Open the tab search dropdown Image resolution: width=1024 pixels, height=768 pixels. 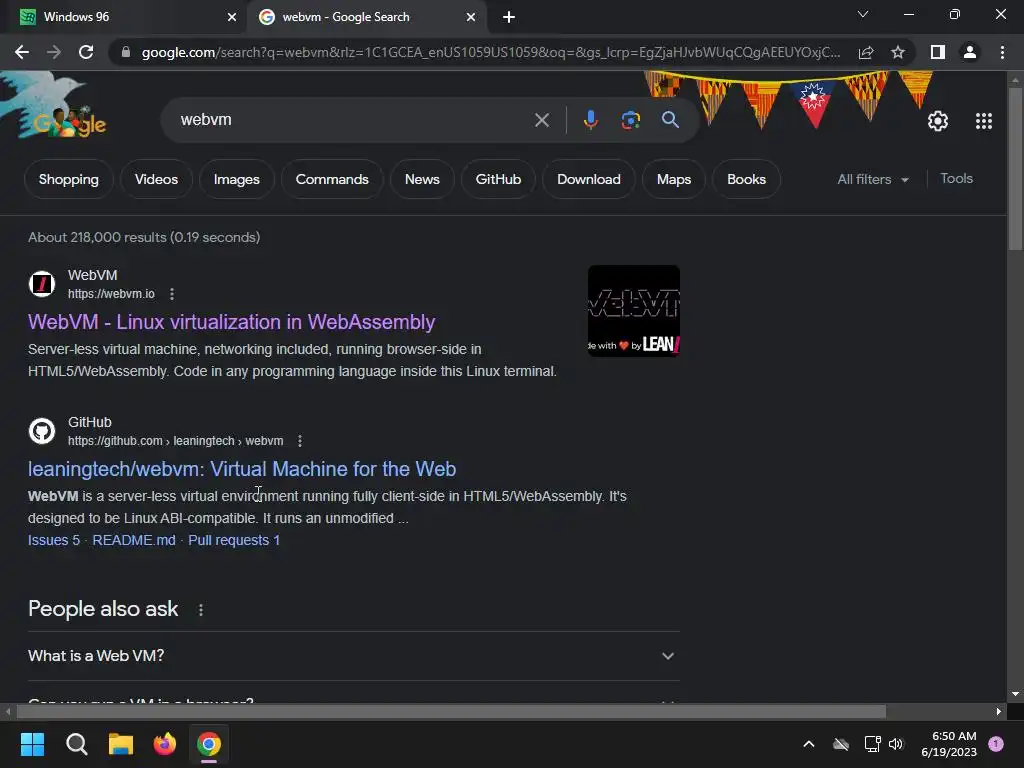pyautogui.click(x=863, y=14)
